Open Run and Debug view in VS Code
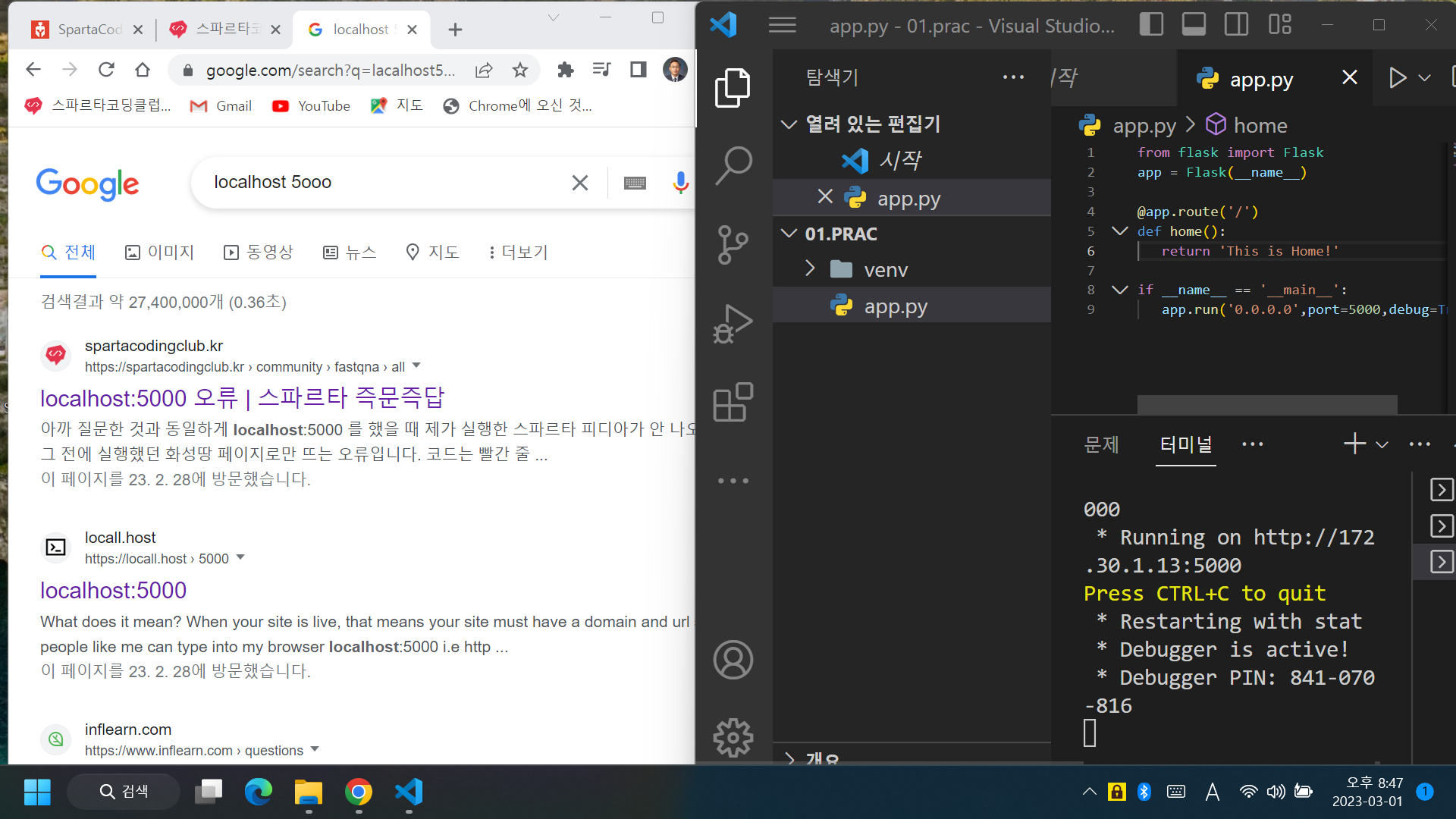 pyautogui.click(x=733, y=324)
